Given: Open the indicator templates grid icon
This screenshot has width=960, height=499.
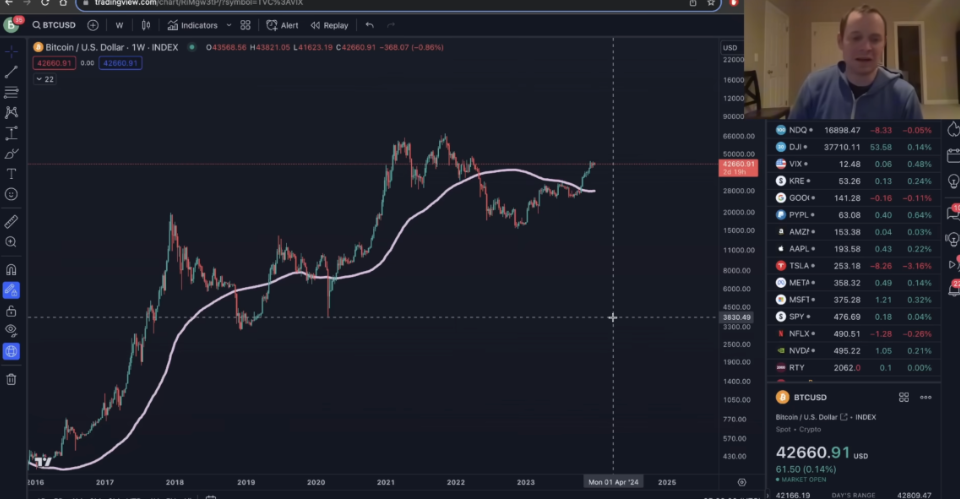Looking at the screenshot, I should coord(246,25).
